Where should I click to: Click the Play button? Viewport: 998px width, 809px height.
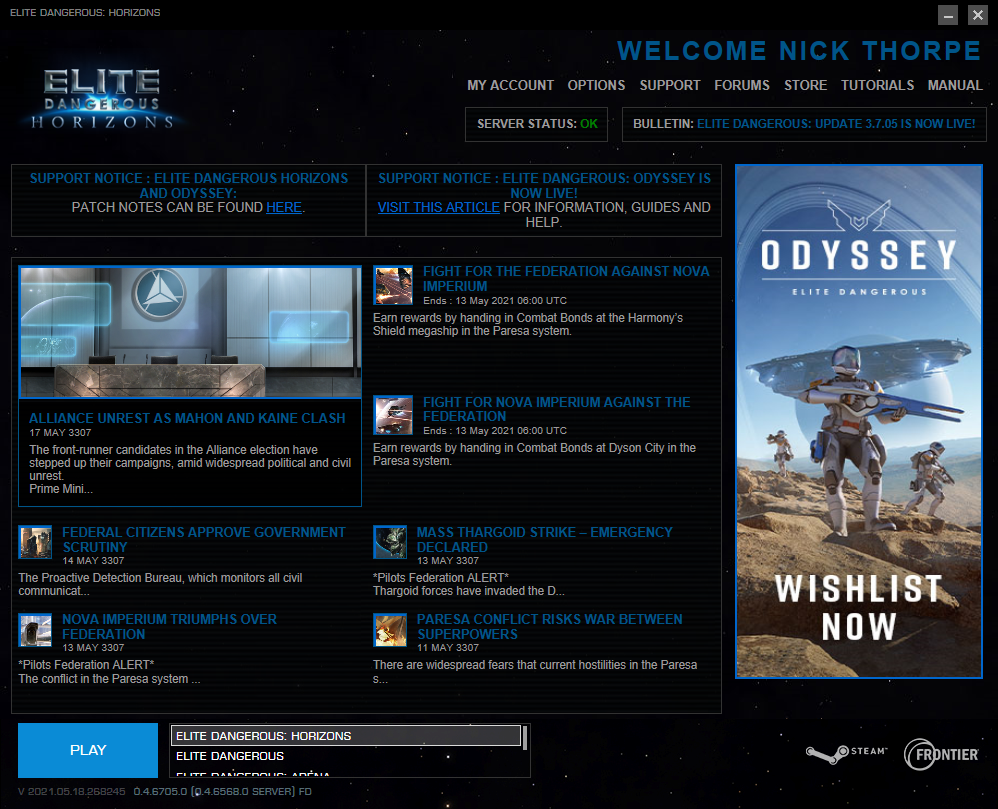88,750
